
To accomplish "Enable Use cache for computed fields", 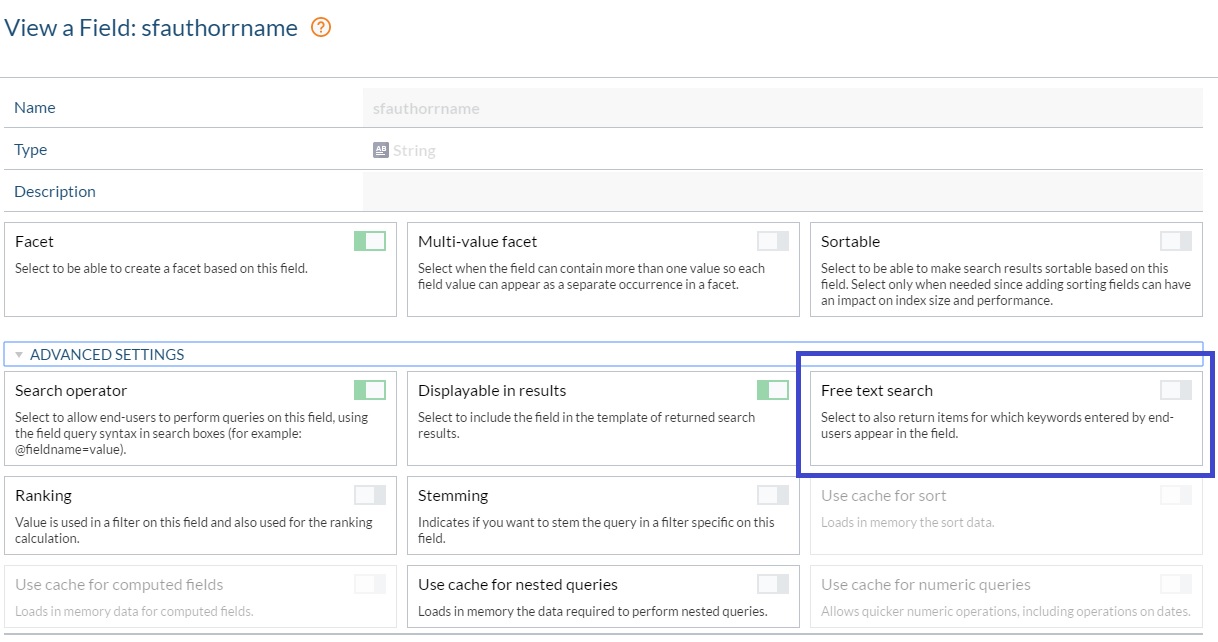I will coord(367,584).
